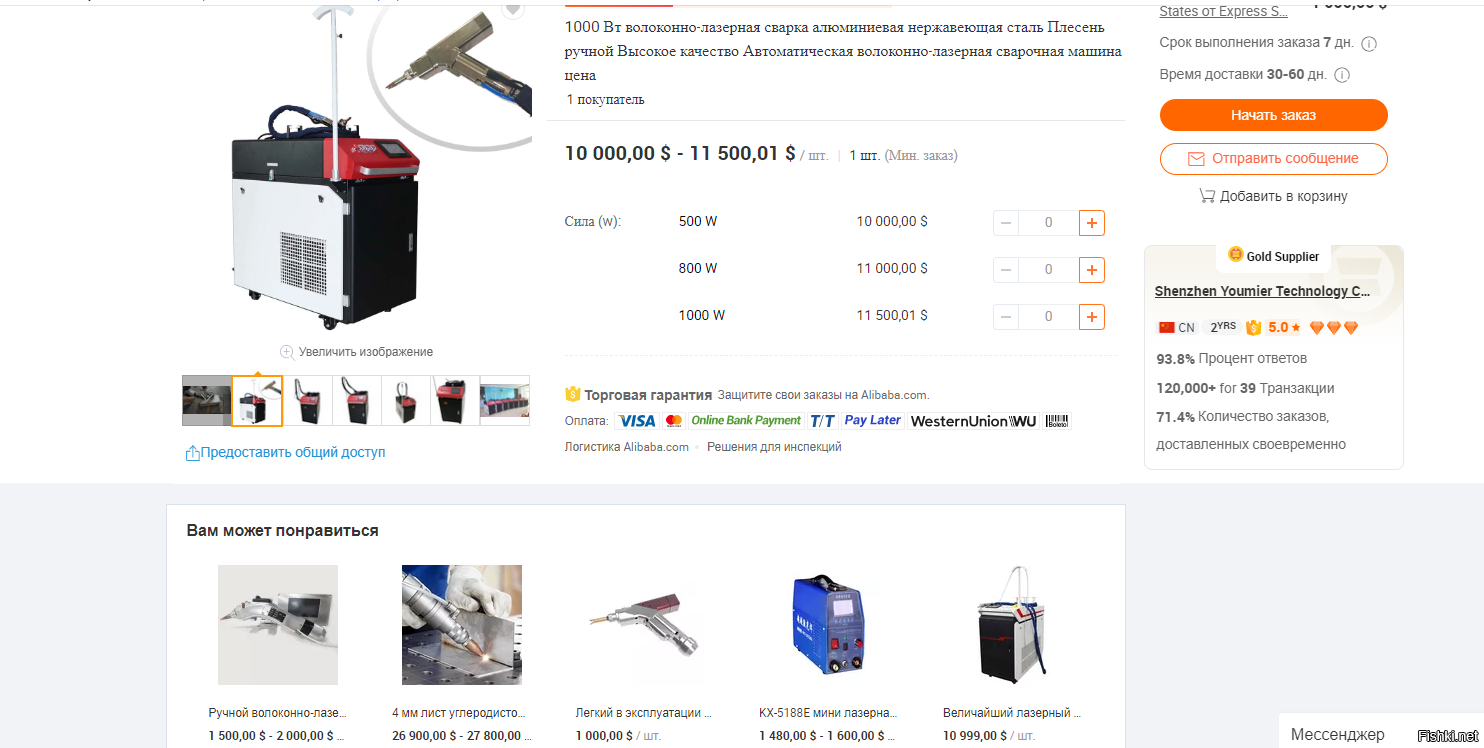Click the favorite heart icon on product image
Viewport: 1484px width, 748px height.
coord(513,8)
